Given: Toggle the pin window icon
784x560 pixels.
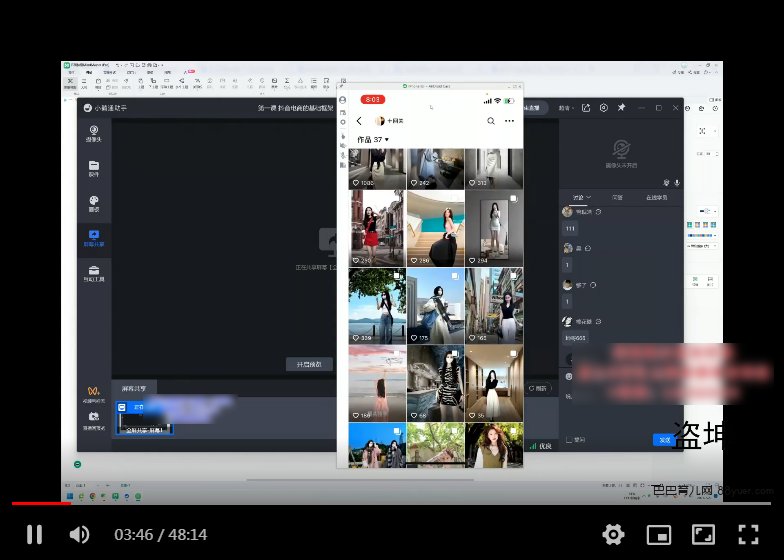Looking at the screenshot, I should pos(621,108).
